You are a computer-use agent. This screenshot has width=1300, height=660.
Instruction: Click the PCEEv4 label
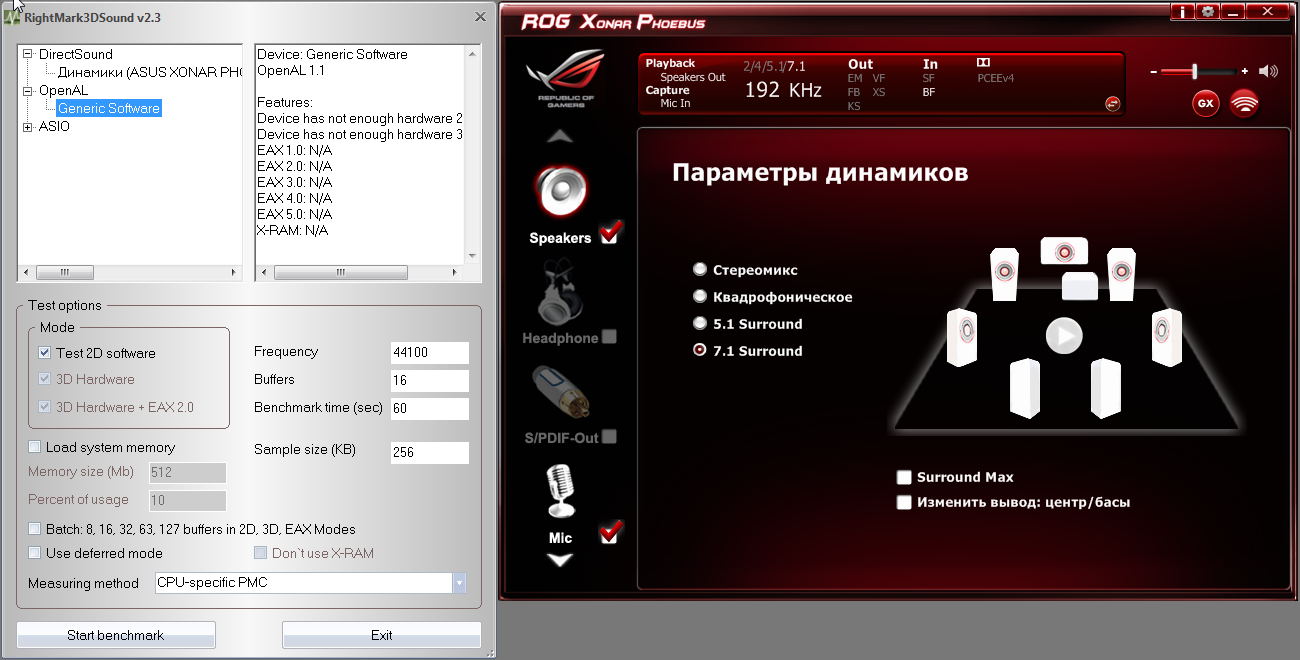(x=995, y=78)
